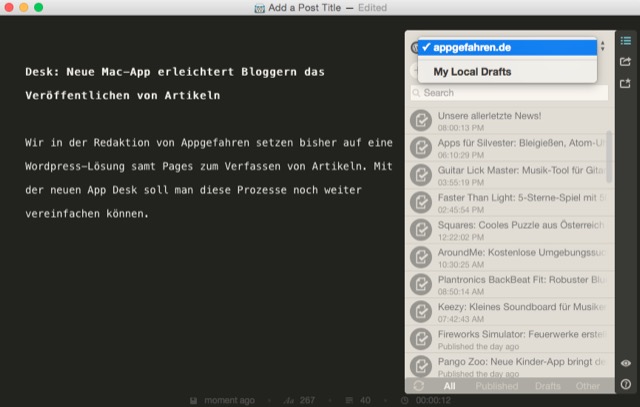Open help via the question mark icon
Image resolution: width=640 pixels, height=407 pixels.
click(x=625, y=384)
